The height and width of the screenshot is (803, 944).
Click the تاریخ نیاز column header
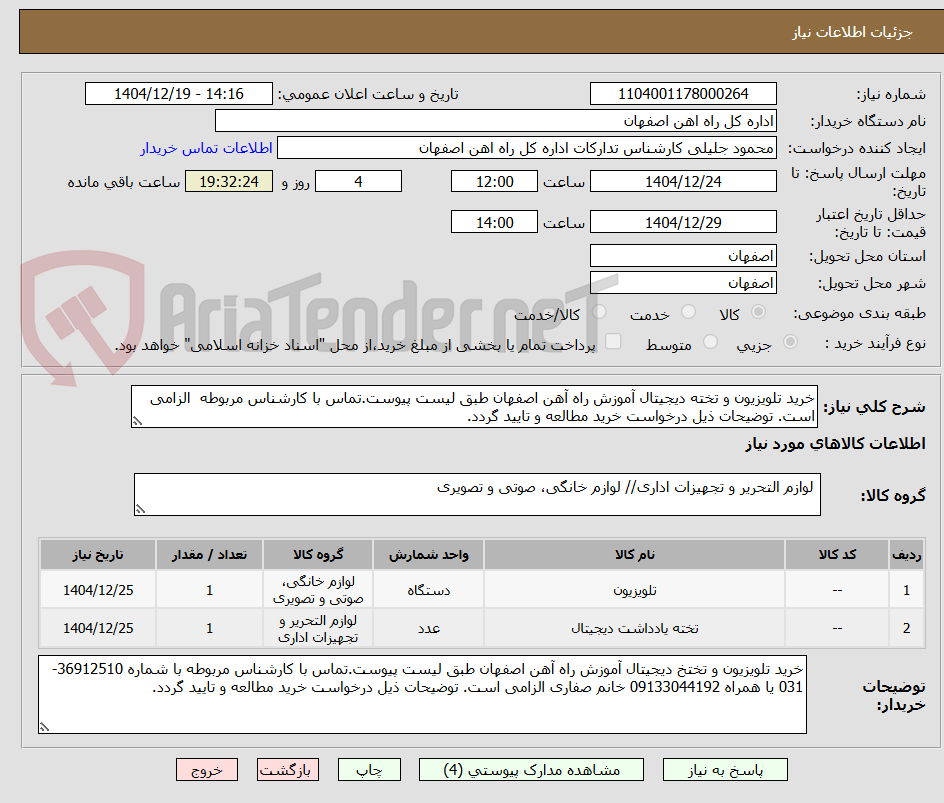pos(98,554)
